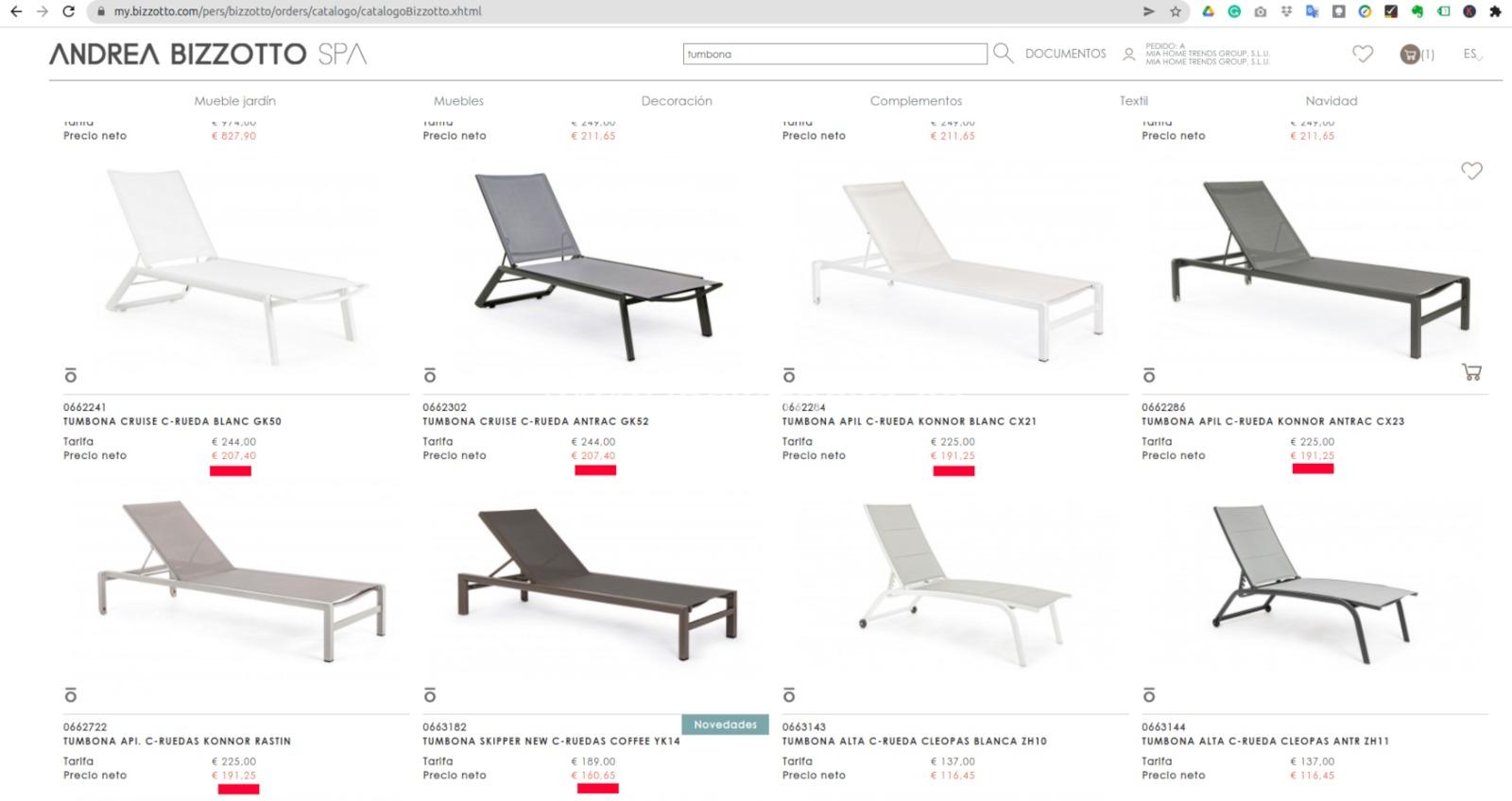Expand the Decoración category menu
1512x801 pixels.
tap(677, 101)
